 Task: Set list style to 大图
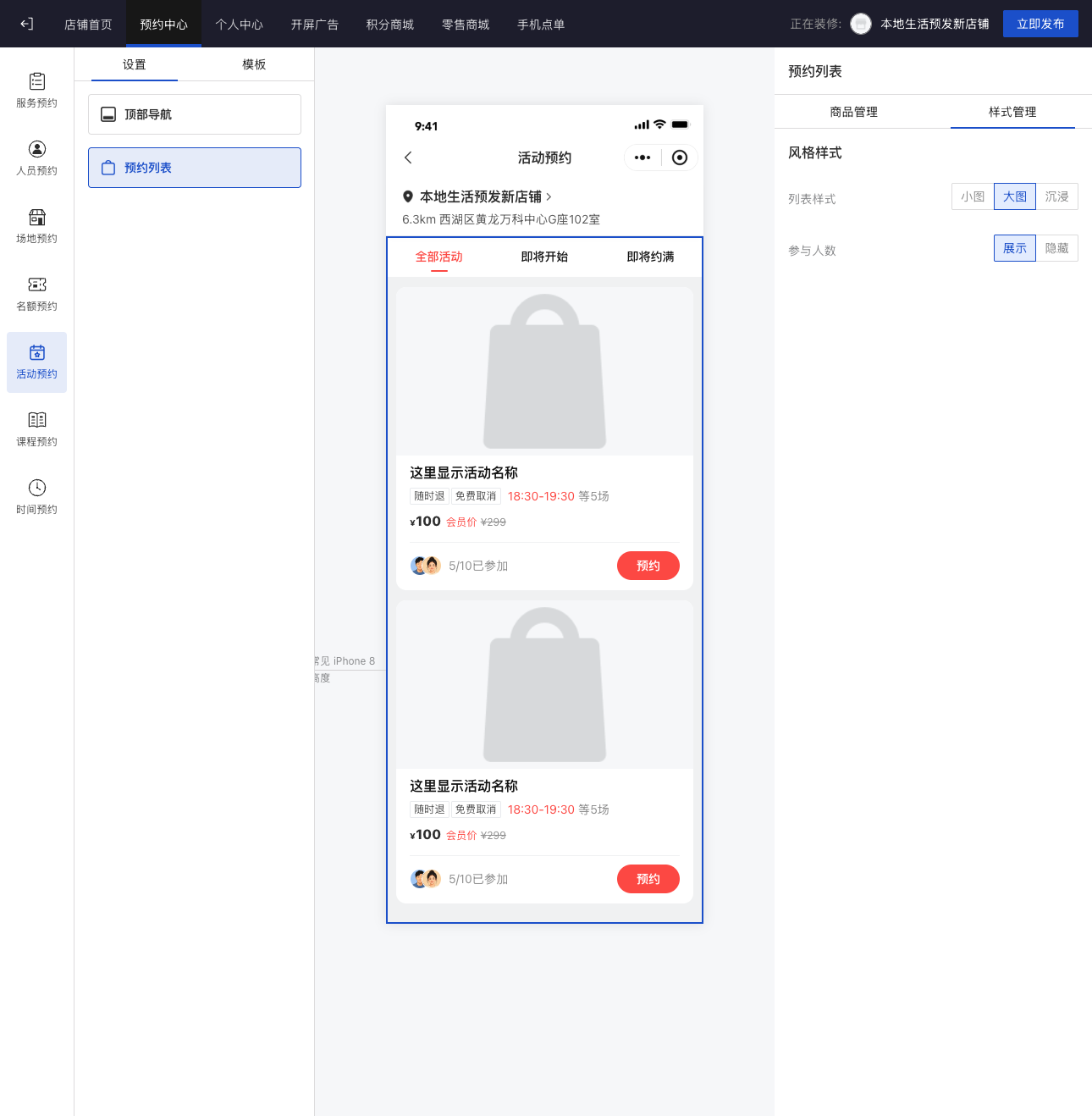1015,196
